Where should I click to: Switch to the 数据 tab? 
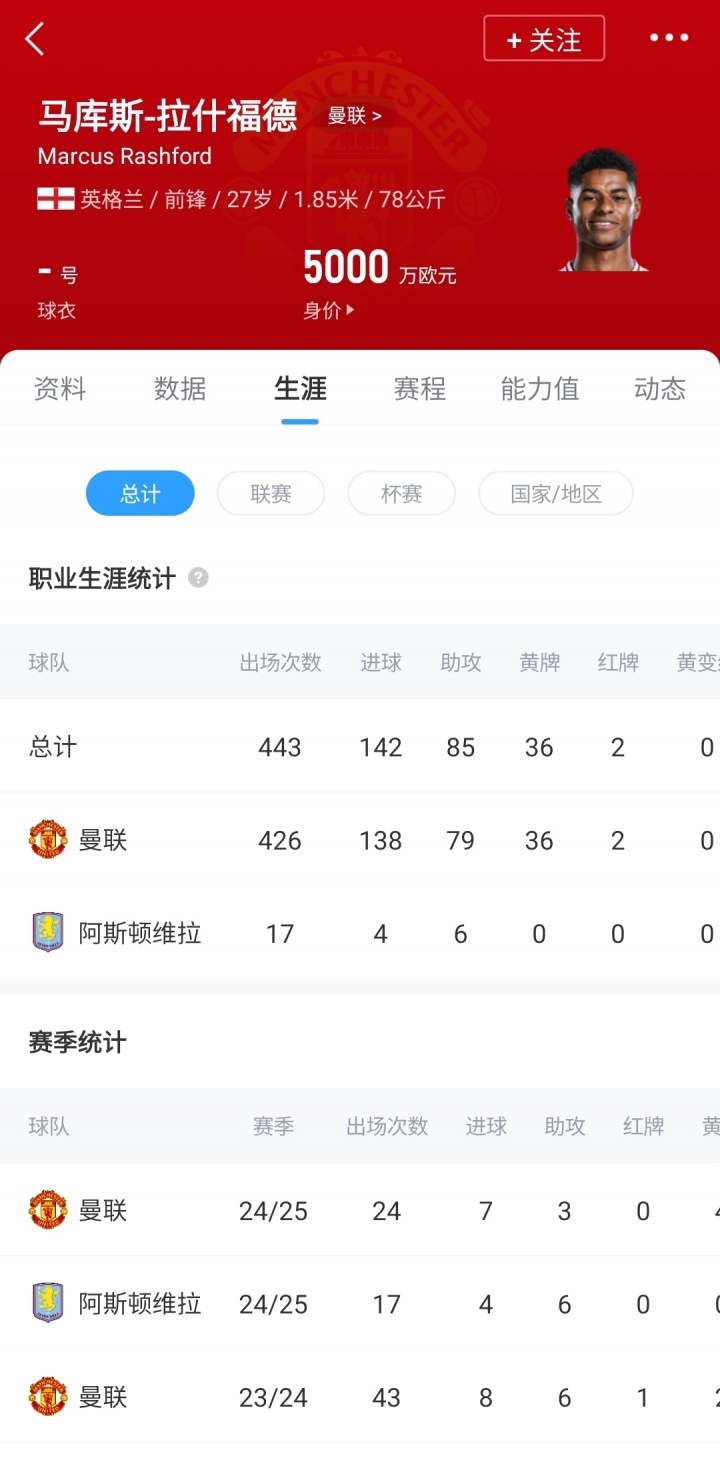click(x=180, y=389)
